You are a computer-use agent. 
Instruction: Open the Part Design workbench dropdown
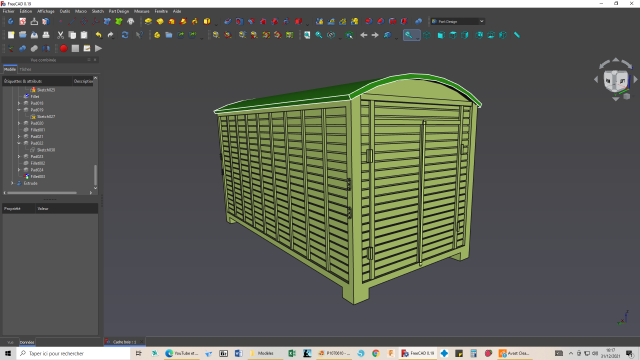[458, 21]
